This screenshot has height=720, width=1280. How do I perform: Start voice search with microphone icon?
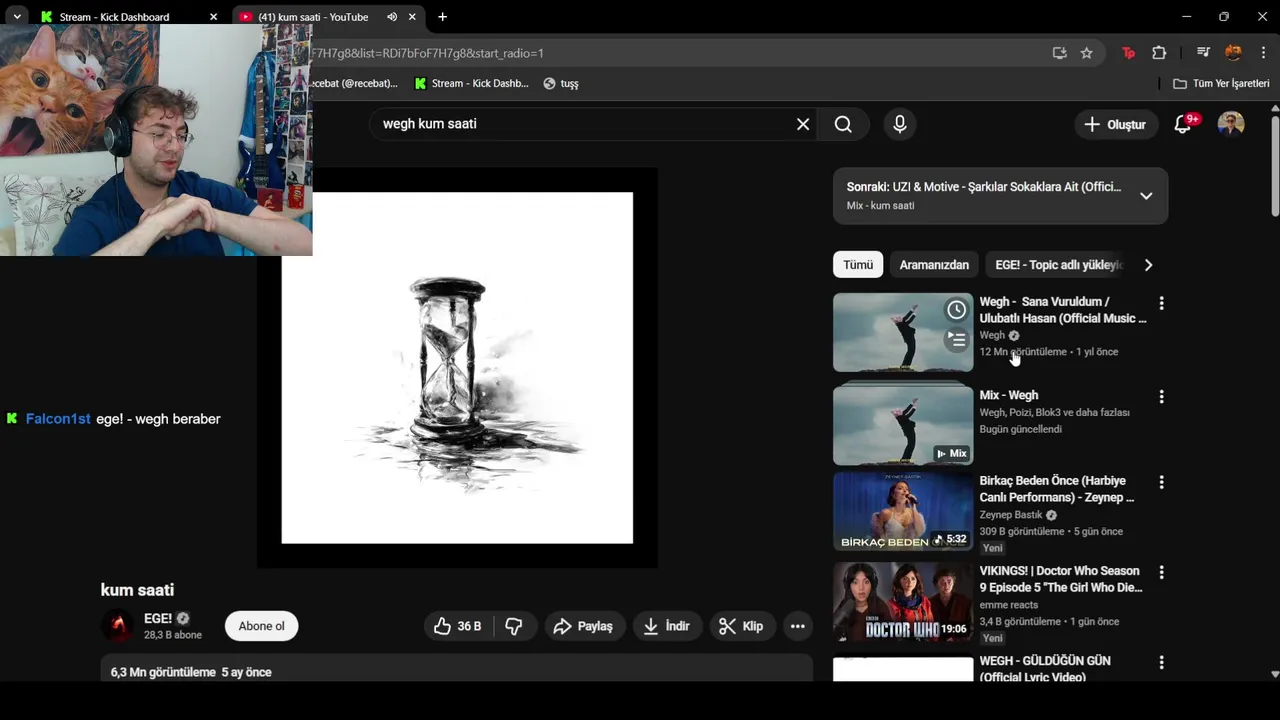(x=899, y=124)
